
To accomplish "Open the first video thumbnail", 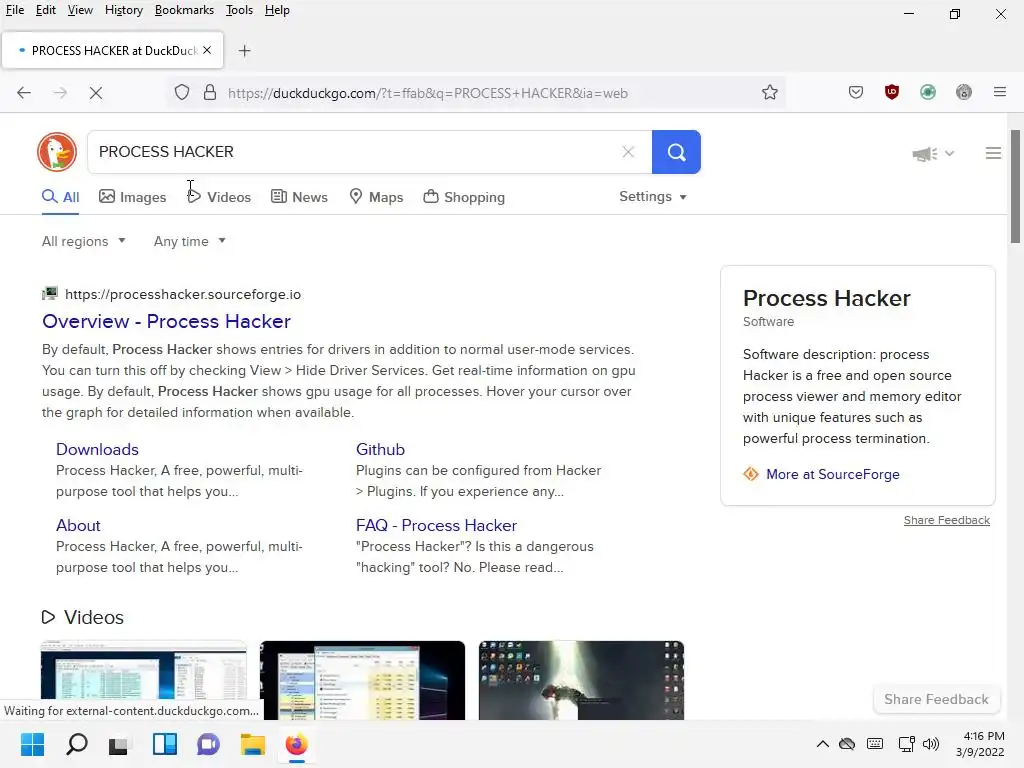I will [x=144, y=680].
